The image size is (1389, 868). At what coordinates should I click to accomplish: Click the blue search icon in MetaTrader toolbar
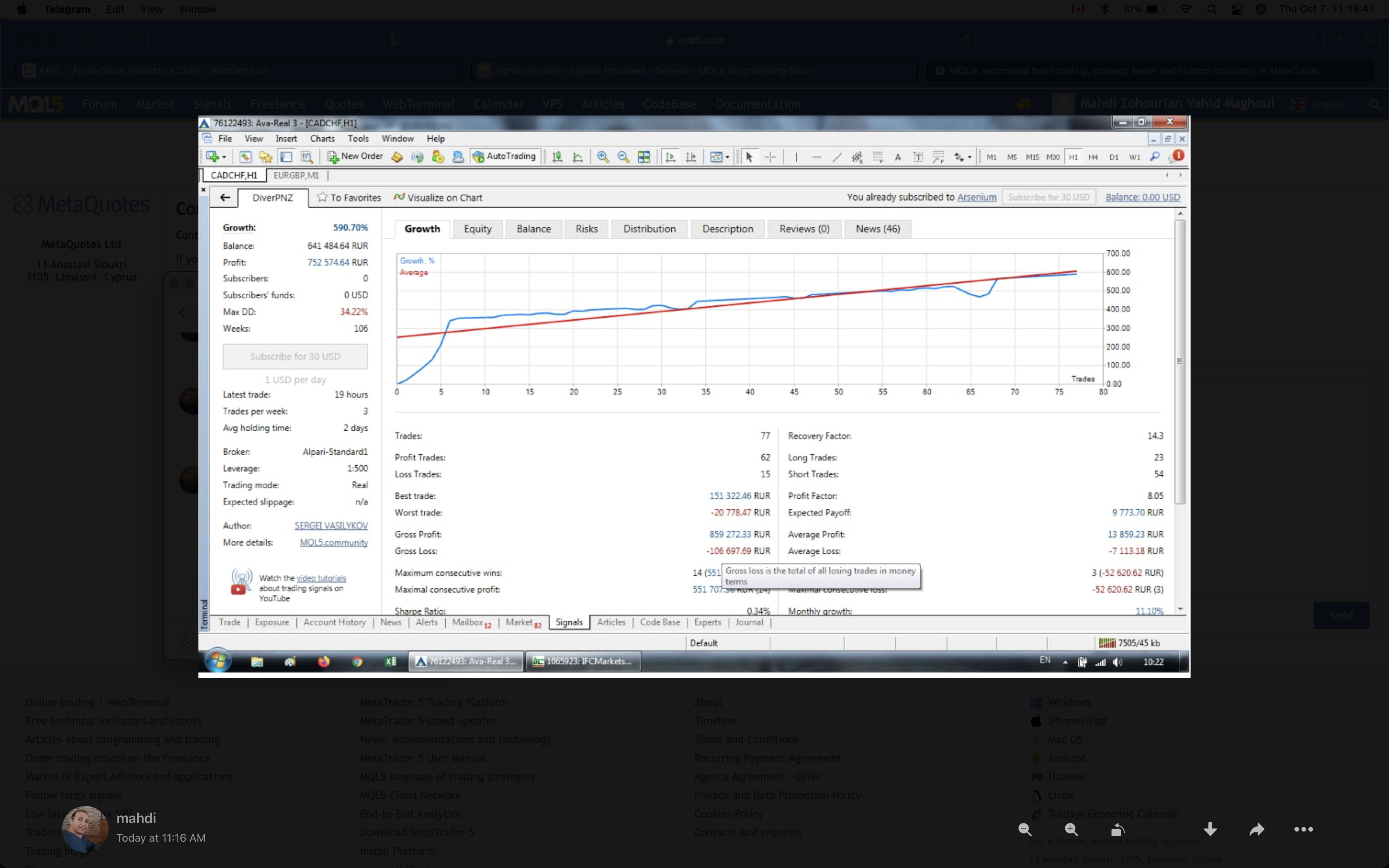tap(1155, 156)
